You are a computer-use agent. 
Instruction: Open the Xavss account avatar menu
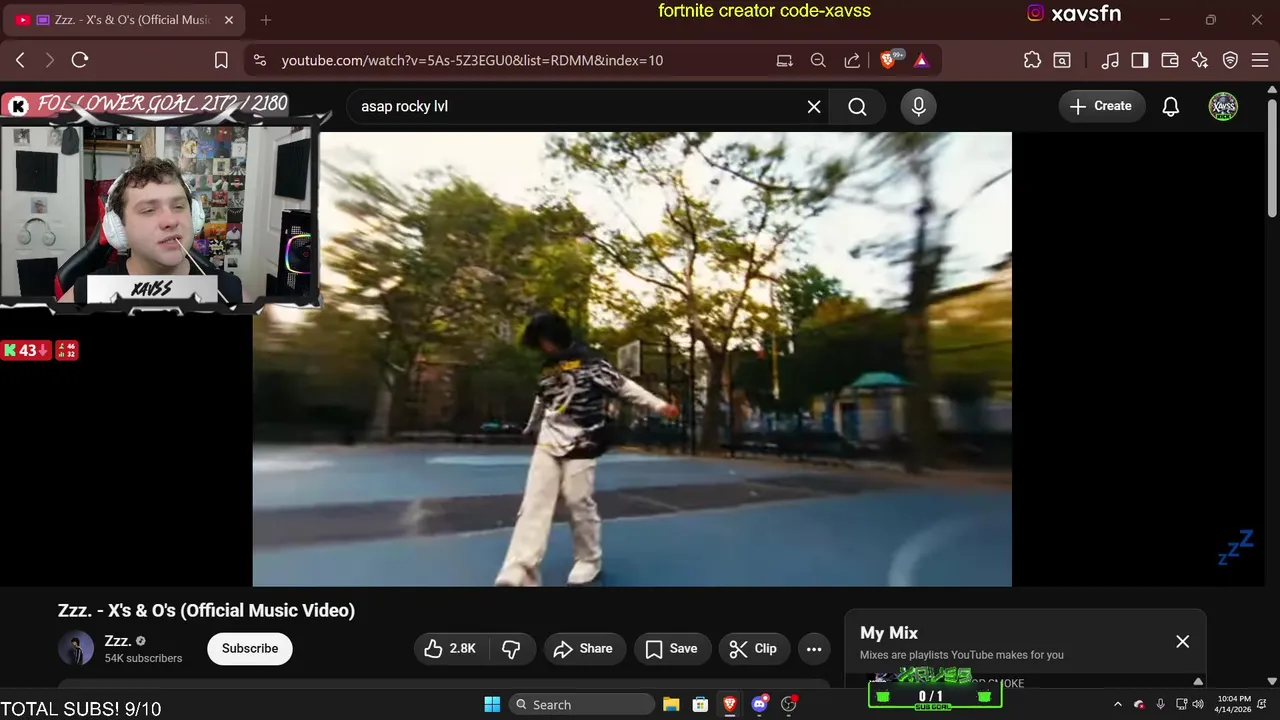pos(1223,106)
